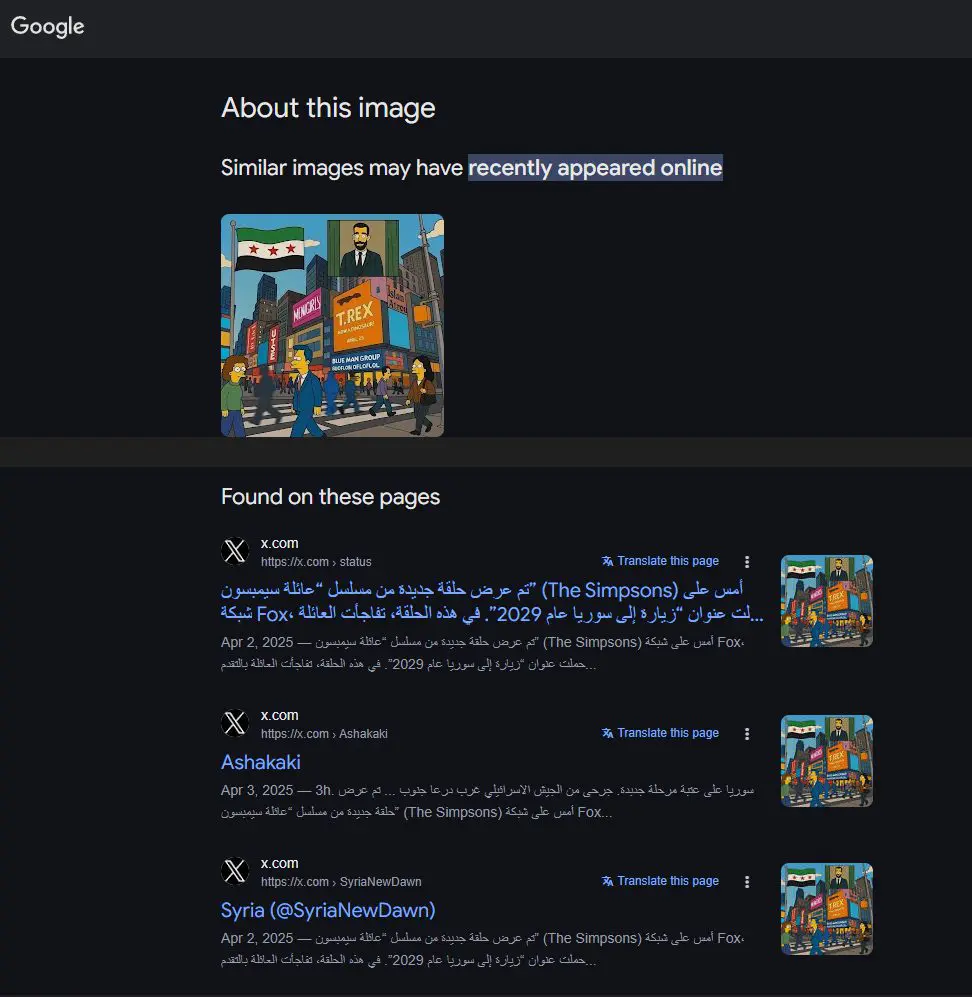Open the thumbnail beside the SyriaNewDawn result
The image size is (972, 997).
pyautogui.click(x=826, y=909)
